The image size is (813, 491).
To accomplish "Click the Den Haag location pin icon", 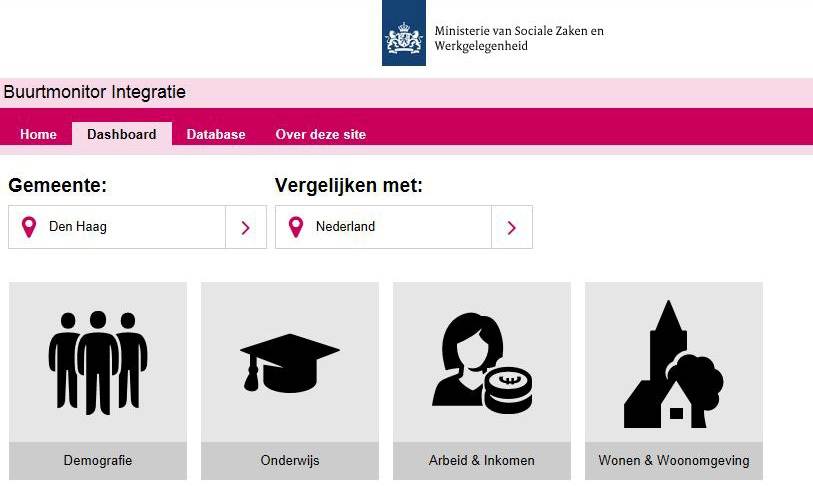I will (29, 227).
